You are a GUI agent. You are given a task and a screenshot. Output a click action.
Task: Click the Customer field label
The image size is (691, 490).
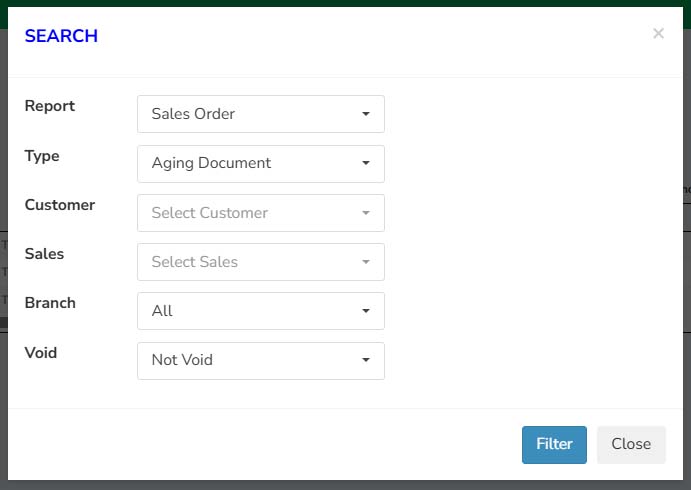[x=60, y=205]
